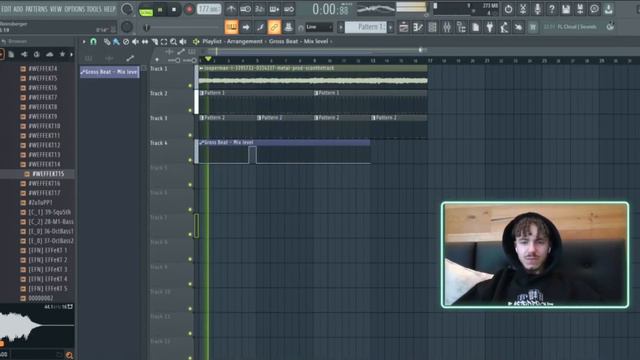Open the Piano roll view icon

[418, 27]
